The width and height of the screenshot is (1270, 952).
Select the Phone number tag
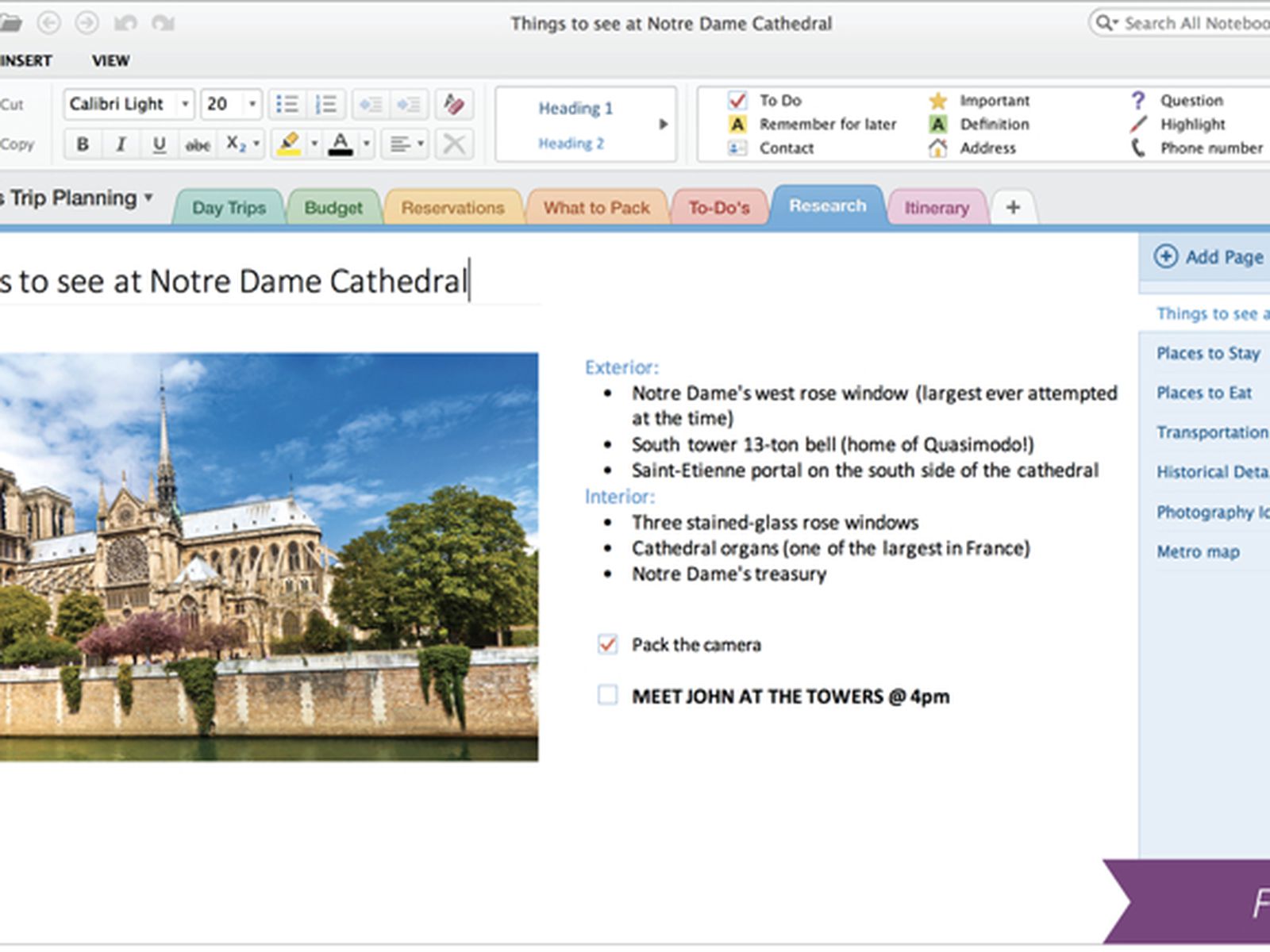click(1195, 148)
